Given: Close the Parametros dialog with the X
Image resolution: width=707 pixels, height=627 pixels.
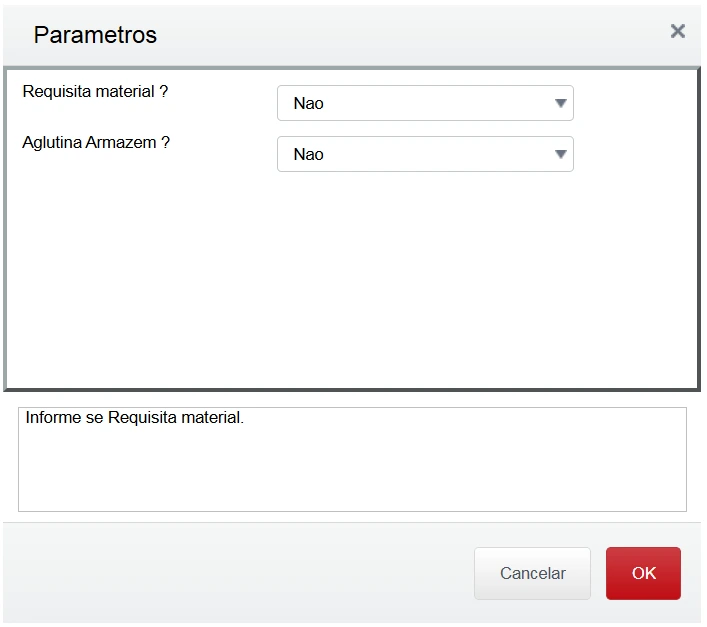Looking at the screenshot, I should (677, 31).
